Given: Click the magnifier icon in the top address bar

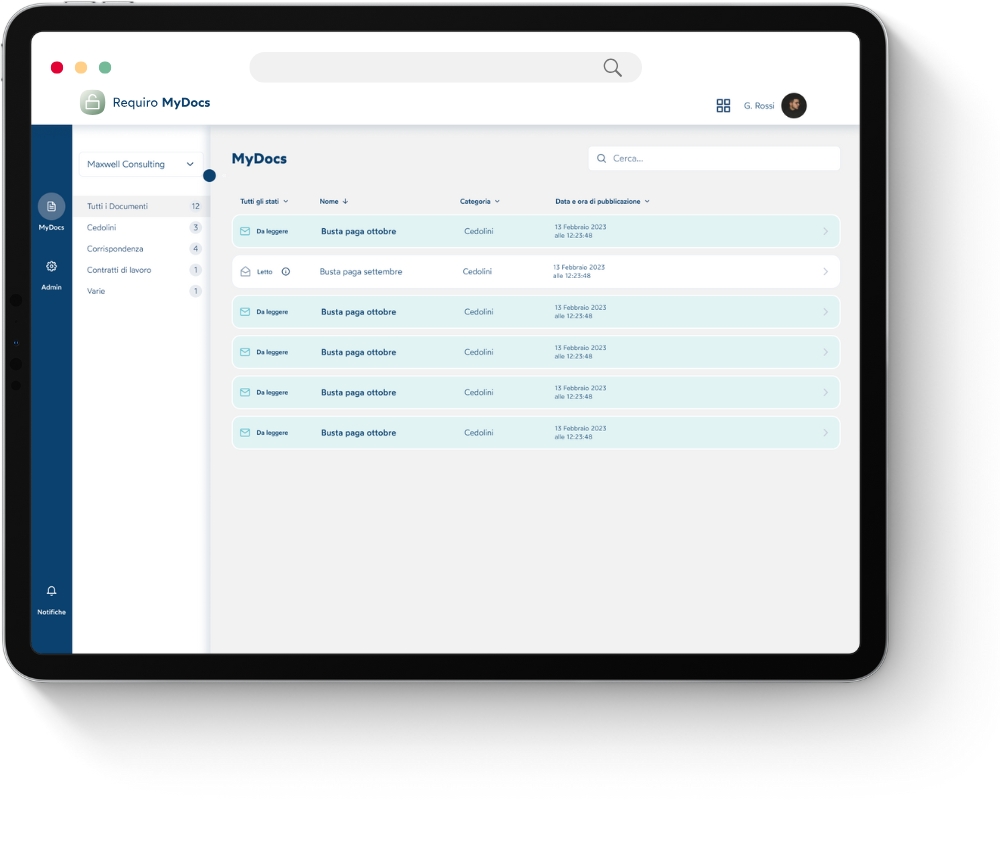Looking at the screenshot, I should (612, 67).
